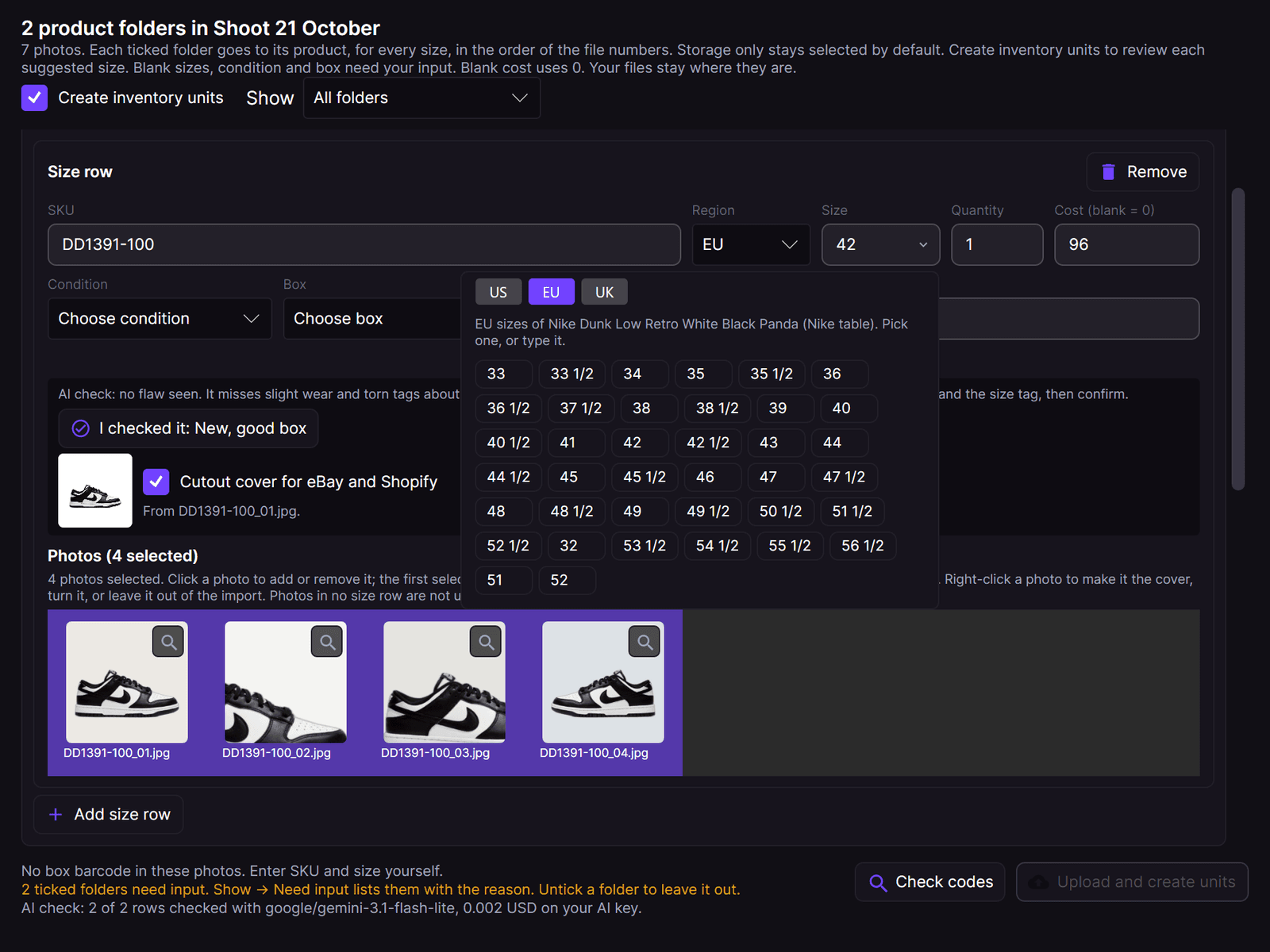Remove this size row

[x=1143, y=172]
